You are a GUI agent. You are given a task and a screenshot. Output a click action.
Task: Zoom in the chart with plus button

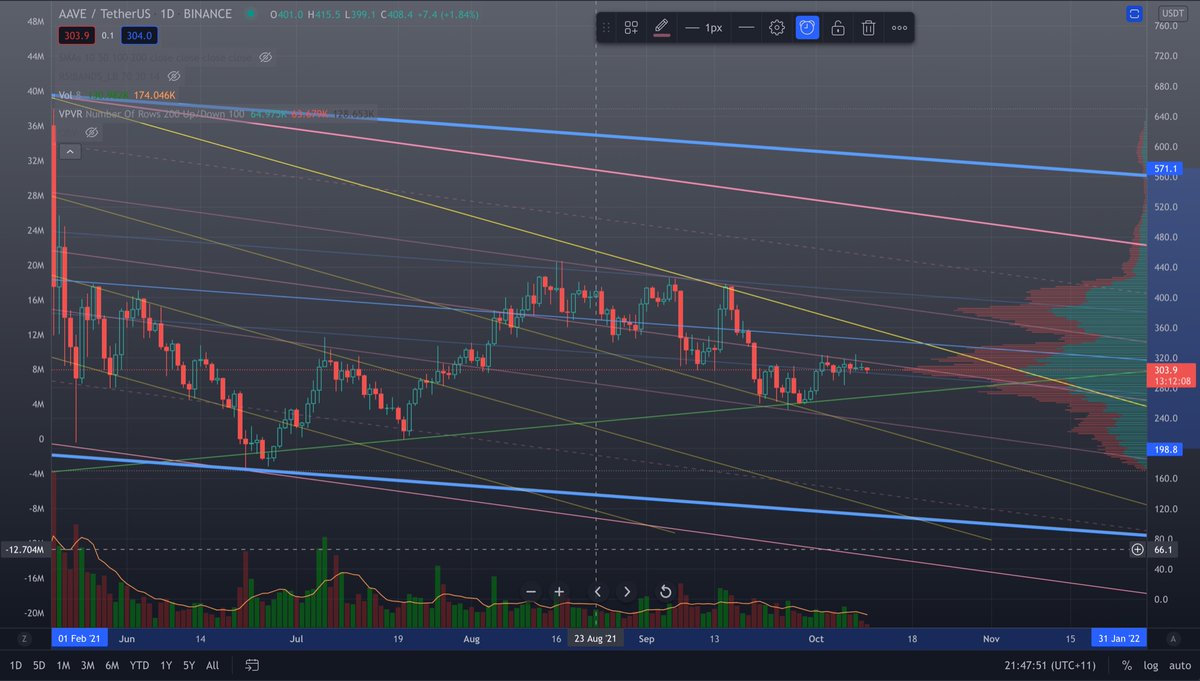coord(559,592)
